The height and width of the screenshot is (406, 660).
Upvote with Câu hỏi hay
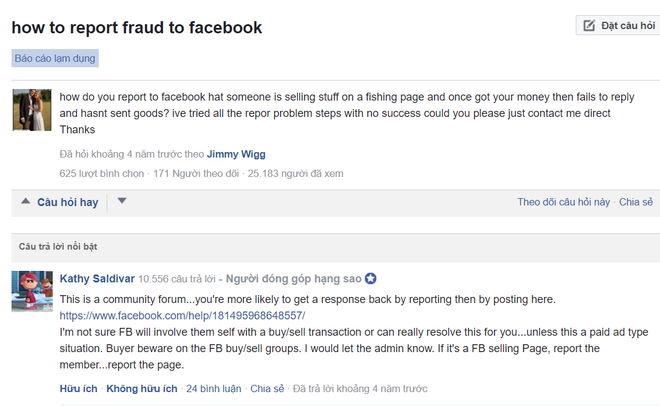[x=68, y=202]
